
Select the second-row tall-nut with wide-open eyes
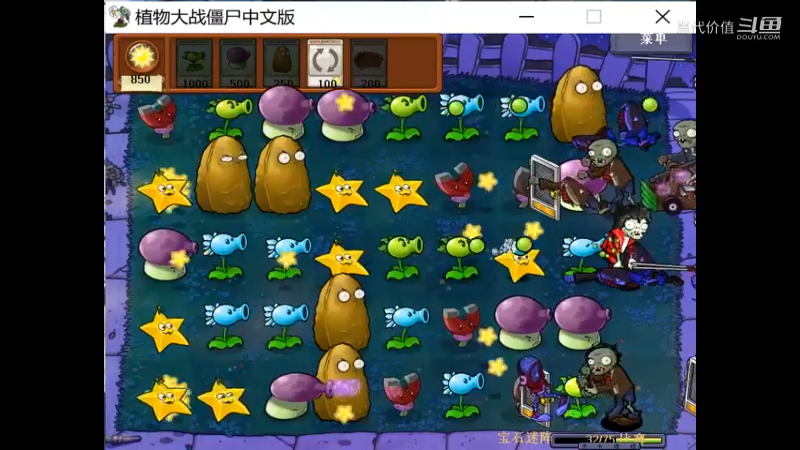pos(283,174)
